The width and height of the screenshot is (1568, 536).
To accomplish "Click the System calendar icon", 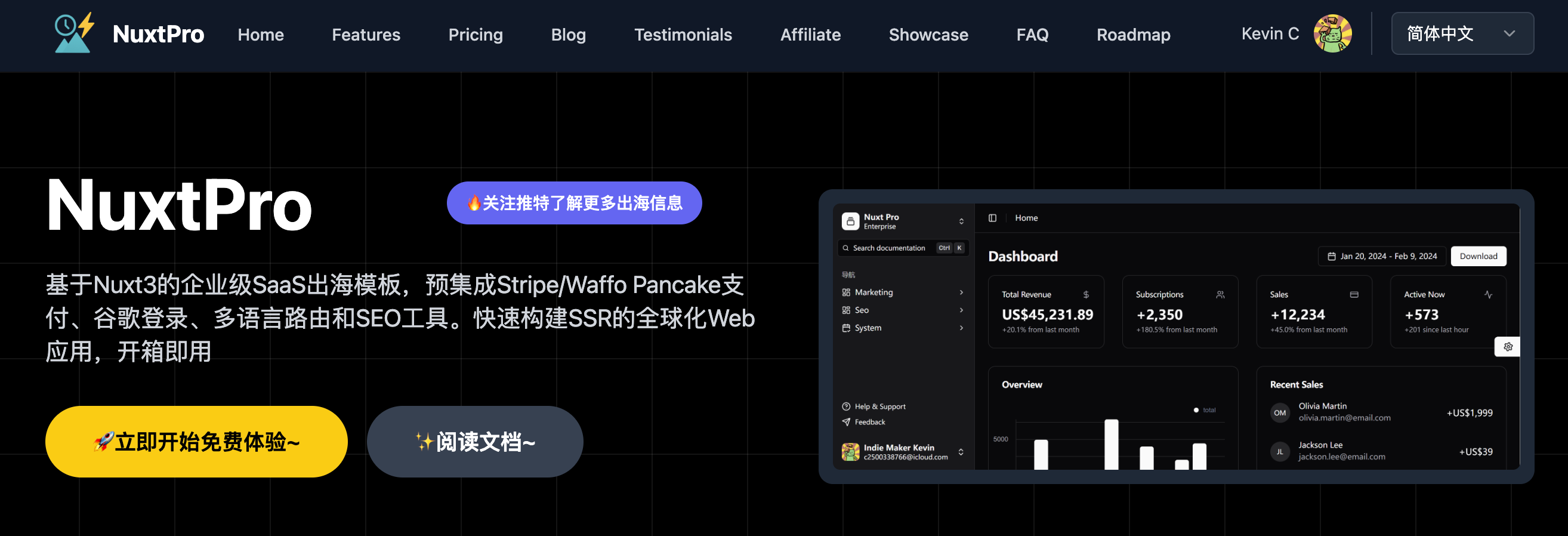I will pos(846,328).
